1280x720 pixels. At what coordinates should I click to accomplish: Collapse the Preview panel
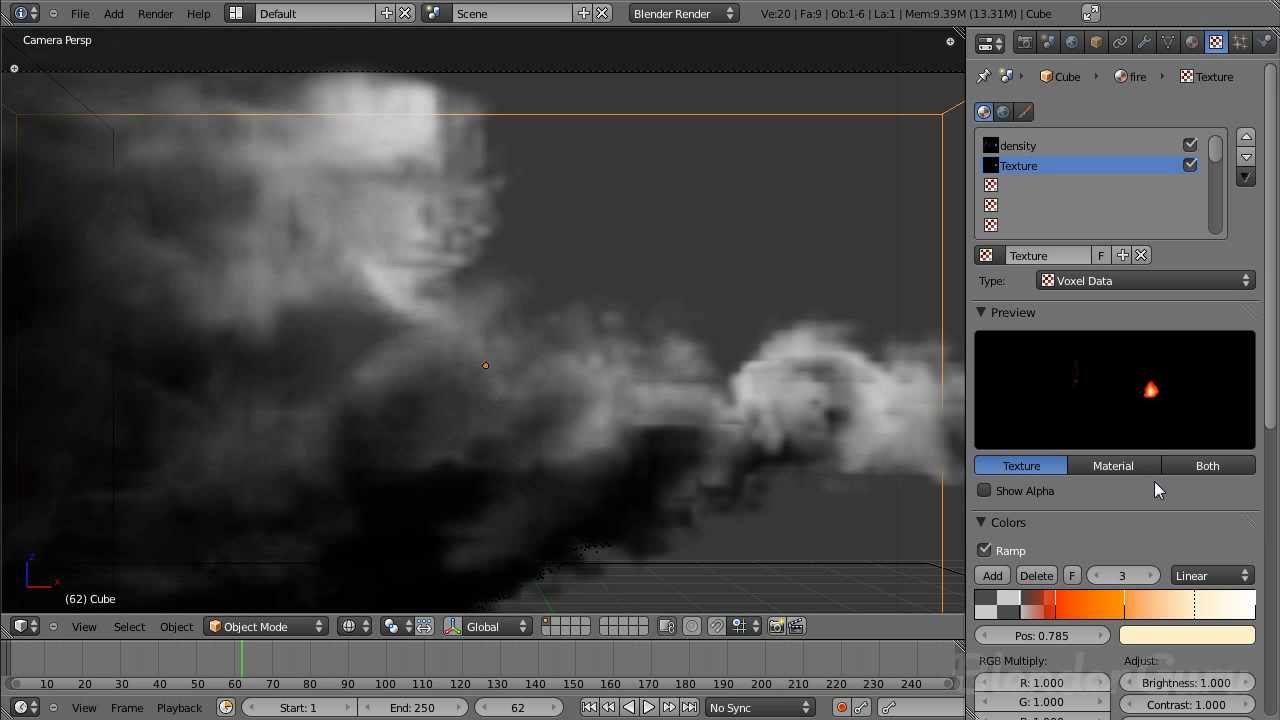(981, 313)
